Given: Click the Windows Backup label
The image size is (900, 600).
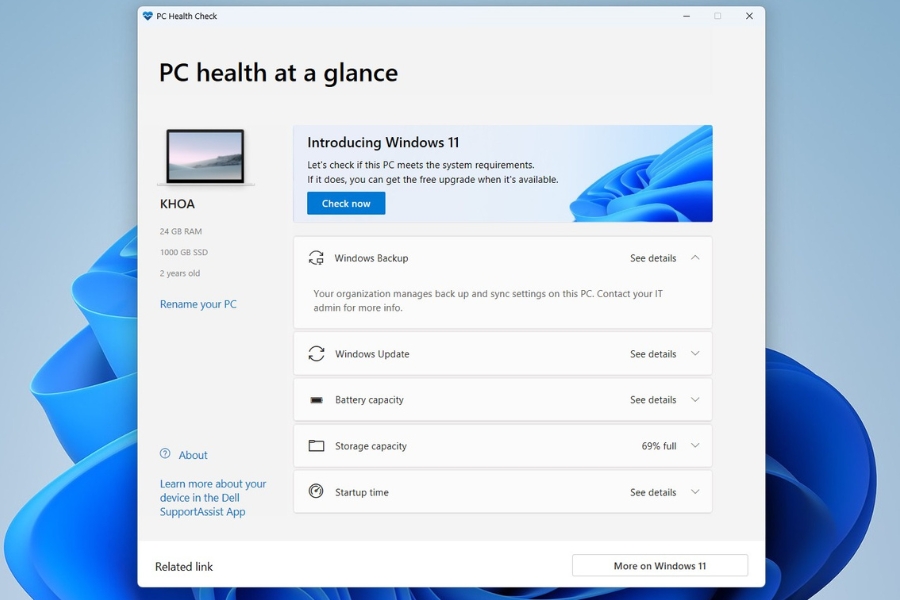Looking at the screenshot, I should pos(371,258).
